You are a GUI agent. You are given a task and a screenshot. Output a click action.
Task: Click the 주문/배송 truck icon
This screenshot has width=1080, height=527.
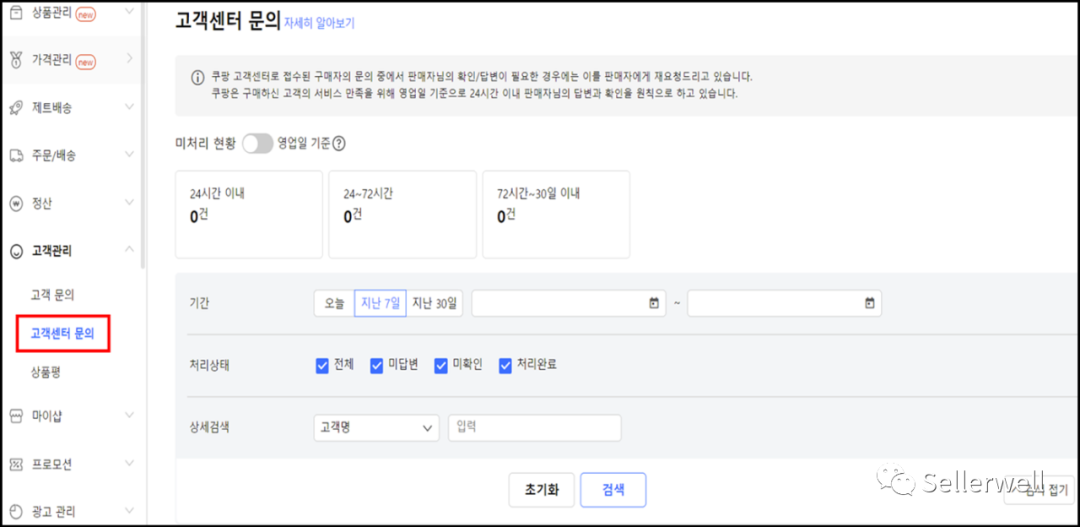tap(16, 155)
